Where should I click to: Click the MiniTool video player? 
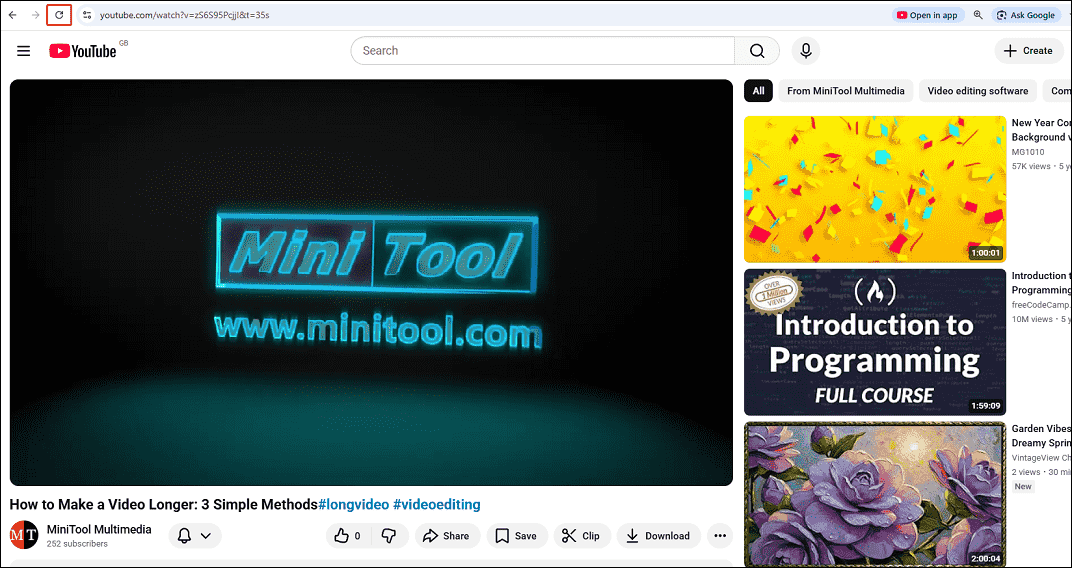pyautogui.click(x=371, y=282)
